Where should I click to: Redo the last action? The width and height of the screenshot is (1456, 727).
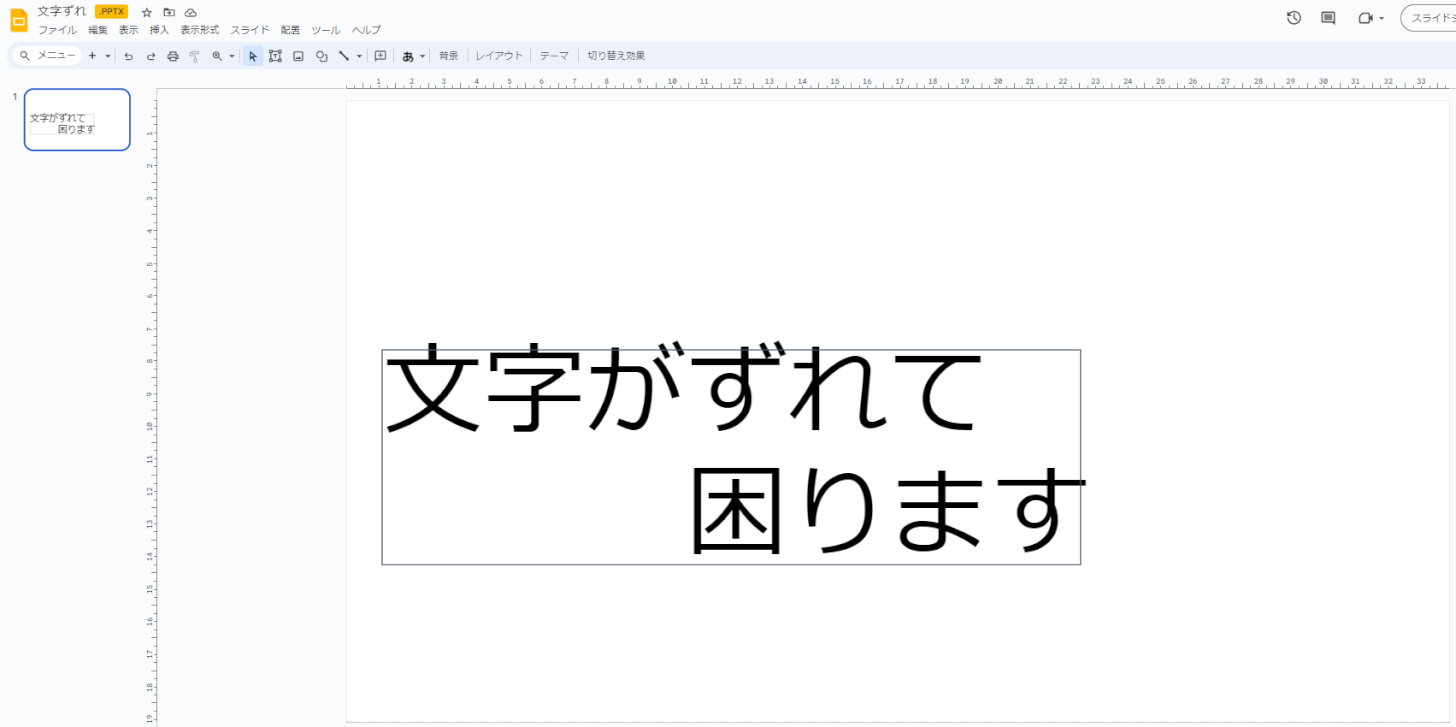tap(150, 56)
